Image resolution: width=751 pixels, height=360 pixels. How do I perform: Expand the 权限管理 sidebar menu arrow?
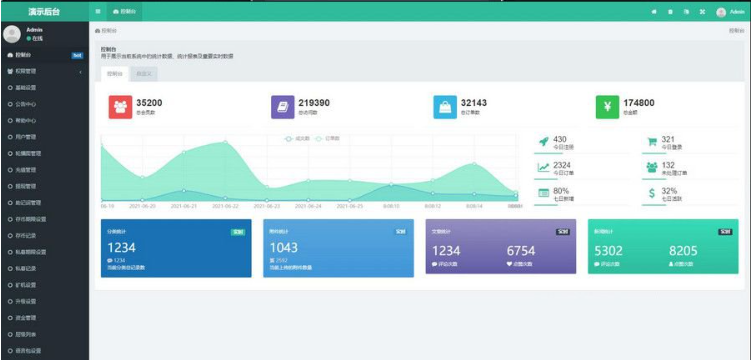coord(80,72)
